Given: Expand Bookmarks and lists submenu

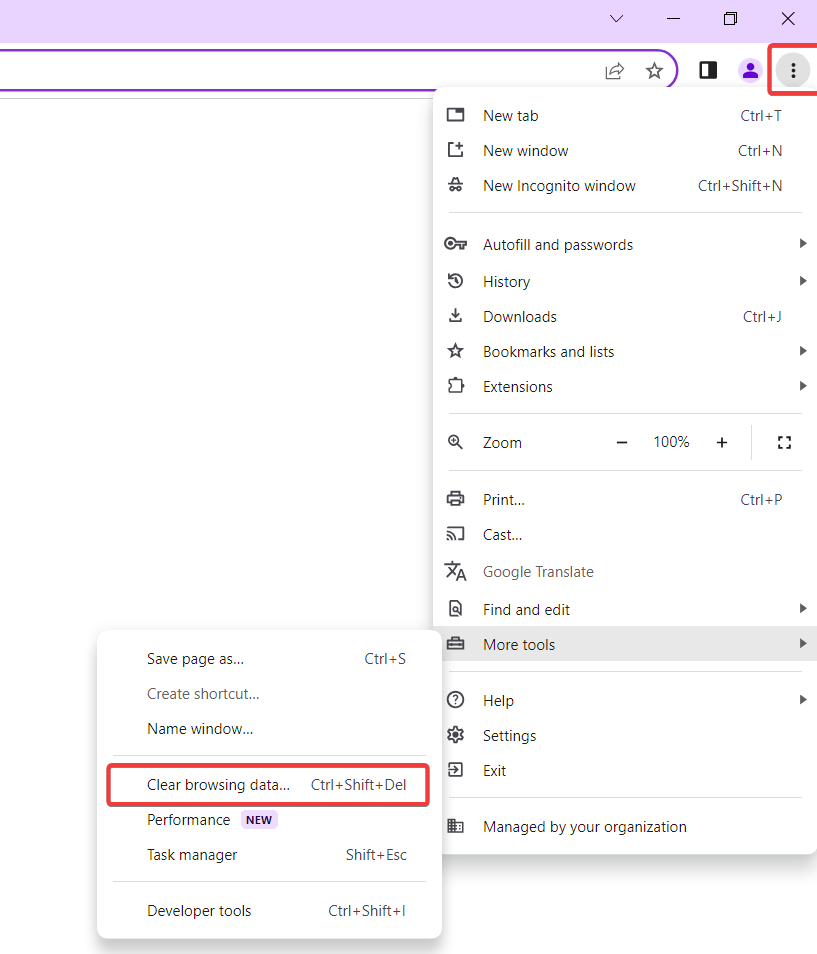Looking at the screenshot, I should coord(803,351).
